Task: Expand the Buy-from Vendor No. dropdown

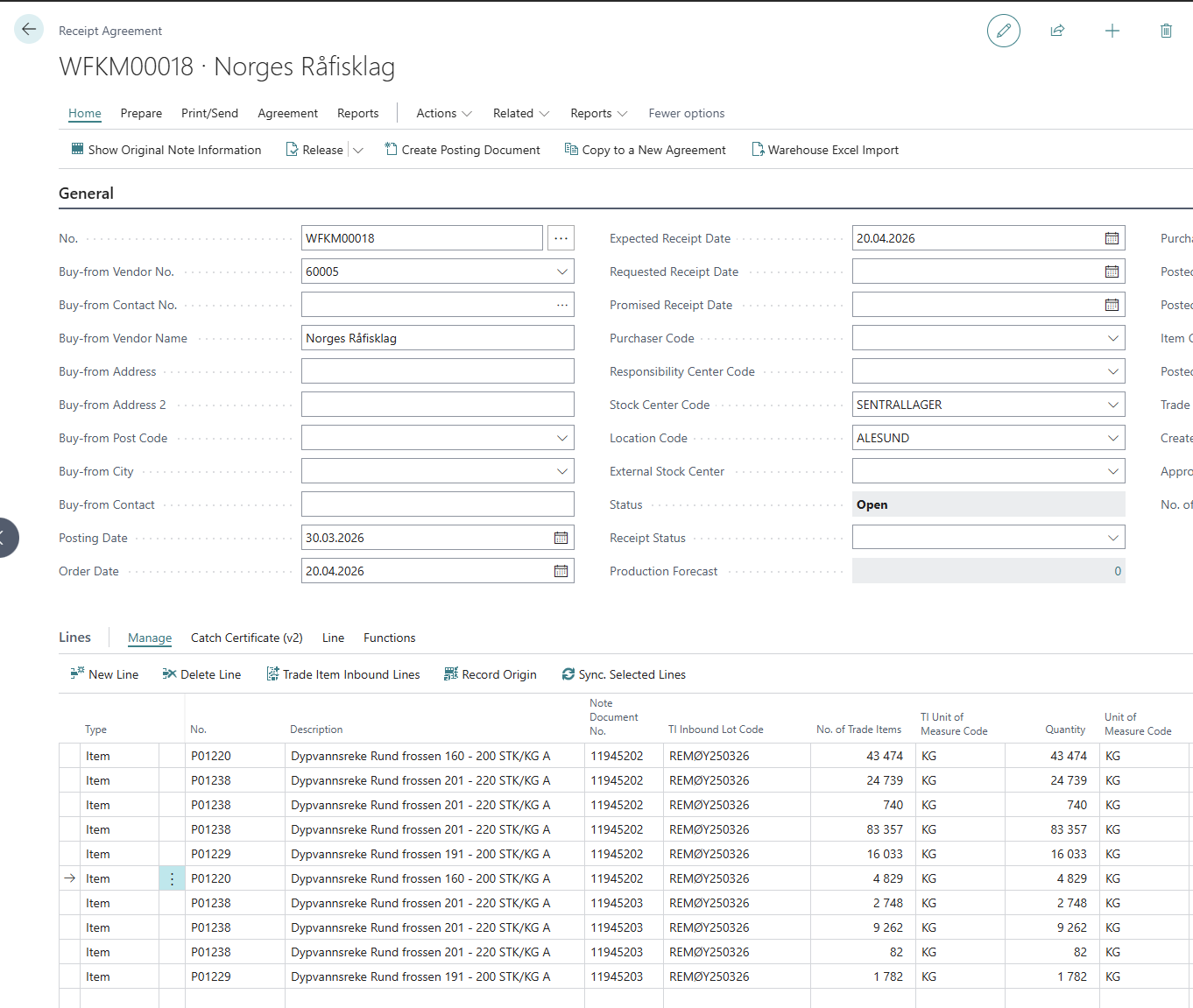Action: coord(561,271)
